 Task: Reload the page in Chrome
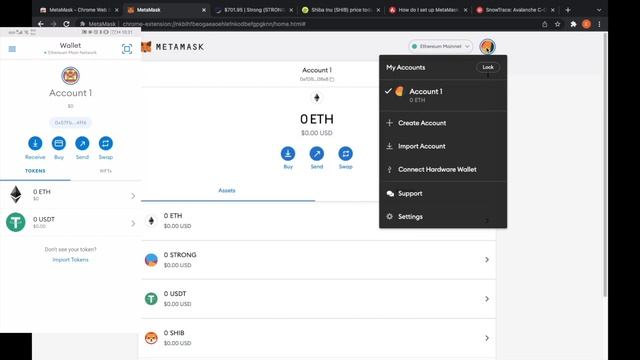pos(66,24)
